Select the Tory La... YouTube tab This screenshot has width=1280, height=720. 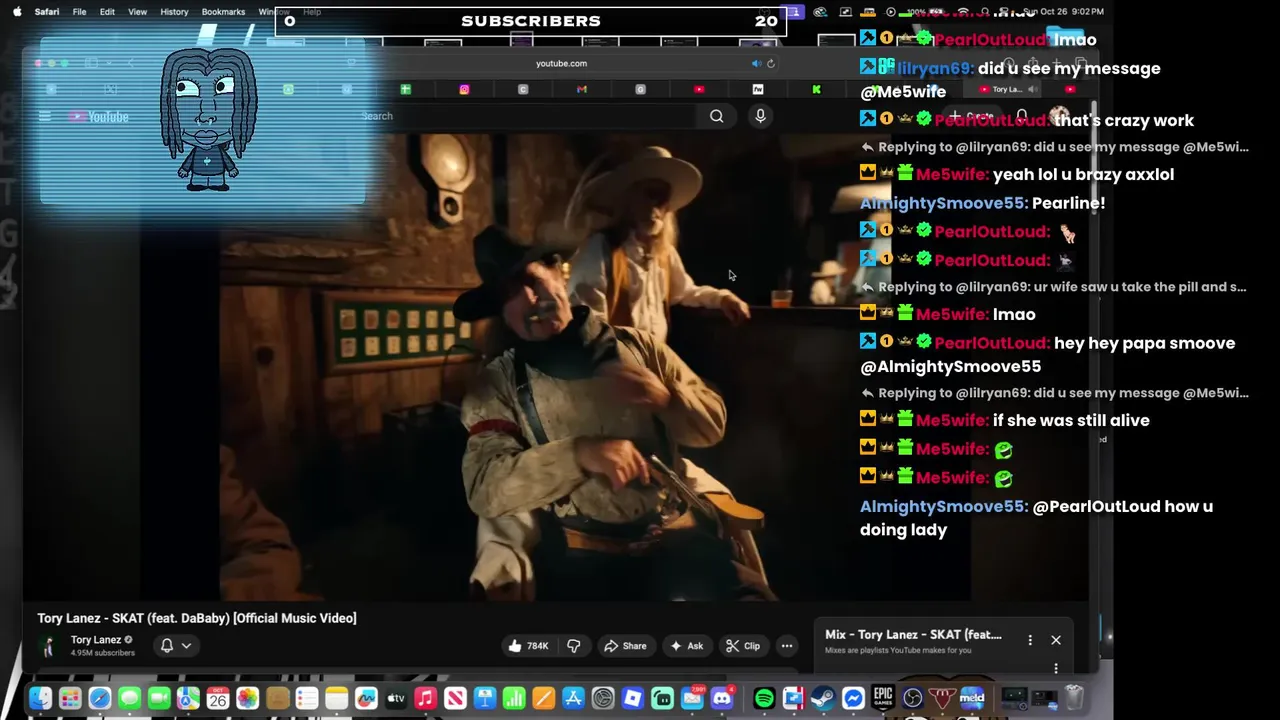tap(1002, 89)
